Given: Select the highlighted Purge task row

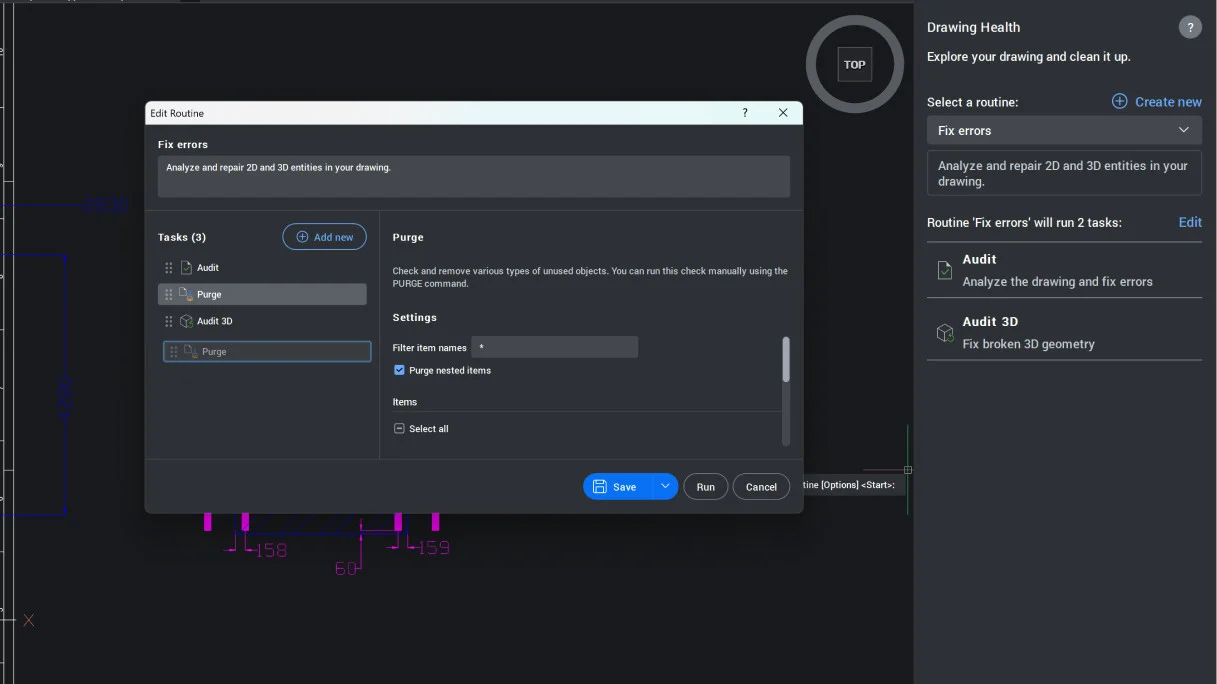Looking at the screenshot, I should pyautogui.click(x=262, y=294).
